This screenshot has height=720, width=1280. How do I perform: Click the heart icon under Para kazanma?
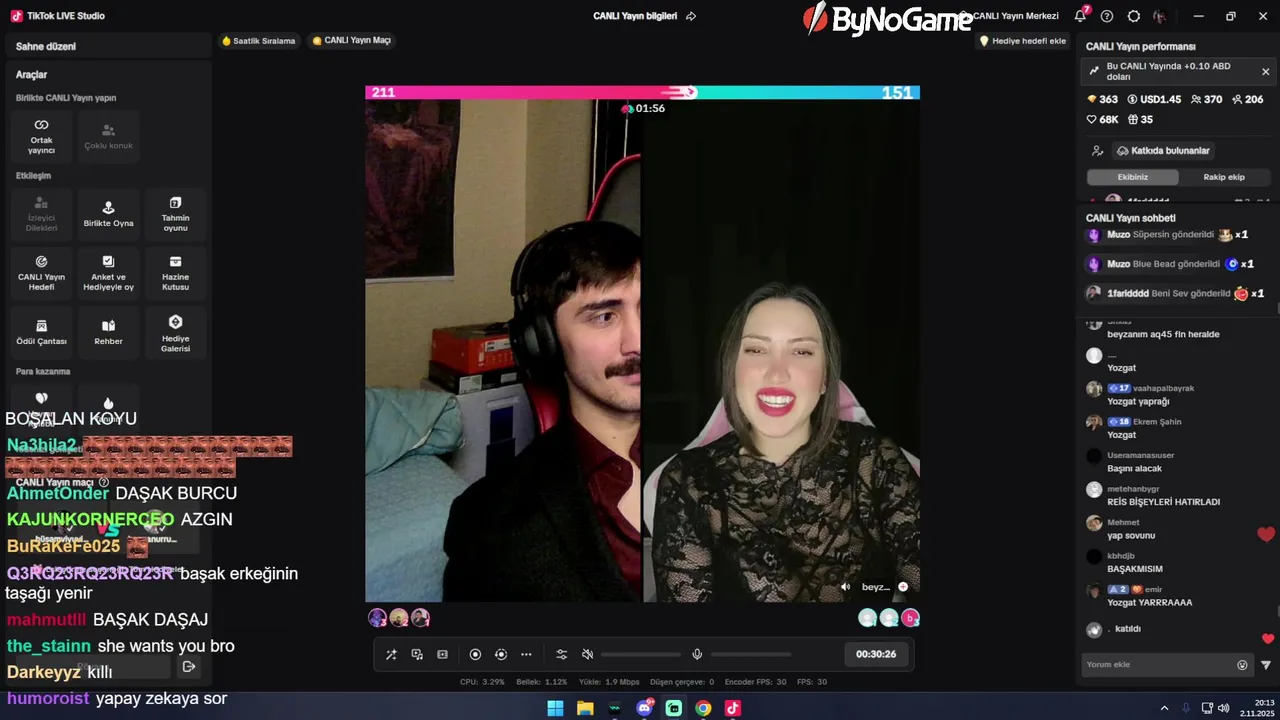[x=41, y=398]
